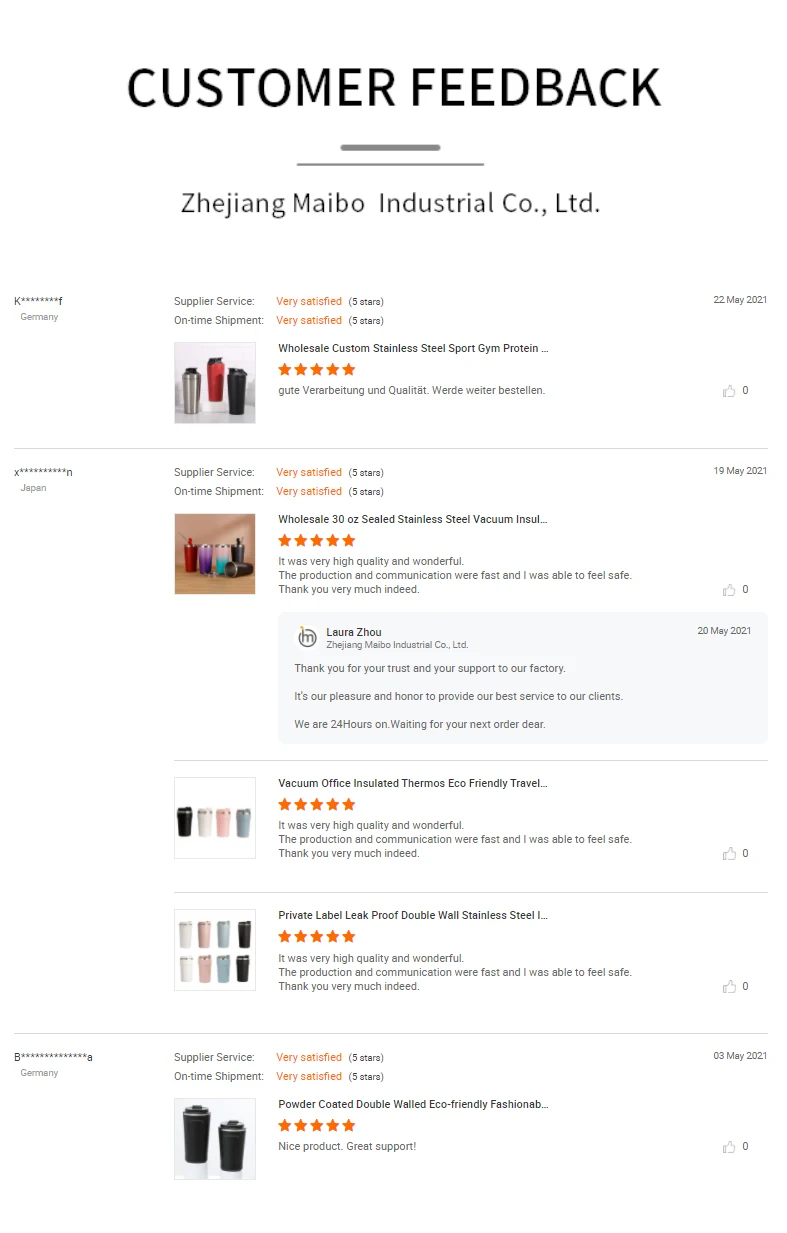
Task: Click Laura Zhou's name in the reply
Action: click(354, 632)
